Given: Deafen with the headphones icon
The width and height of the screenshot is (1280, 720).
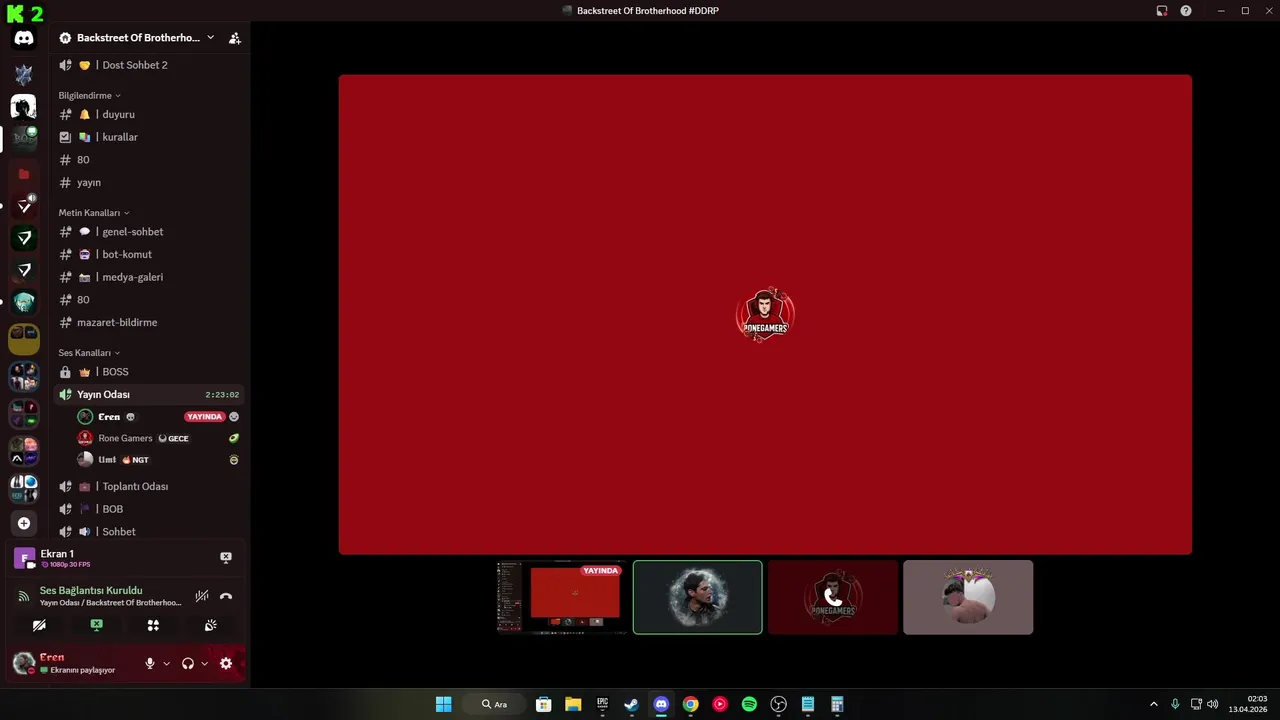Looking at the screenshot, I should pyautogui.click(x=188, y=663).
